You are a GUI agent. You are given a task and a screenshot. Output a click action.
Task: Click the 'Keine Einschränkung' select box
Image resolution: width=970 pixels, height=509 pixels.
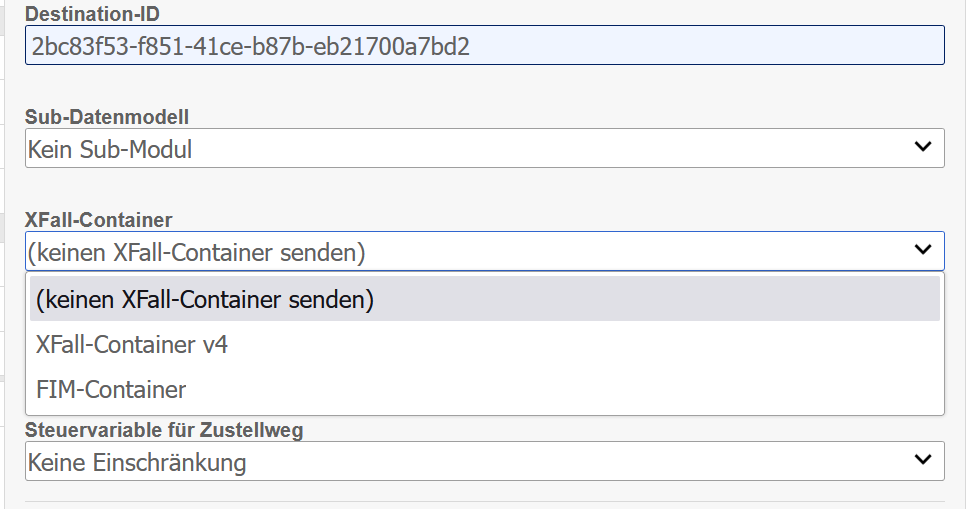click(484, 461)
